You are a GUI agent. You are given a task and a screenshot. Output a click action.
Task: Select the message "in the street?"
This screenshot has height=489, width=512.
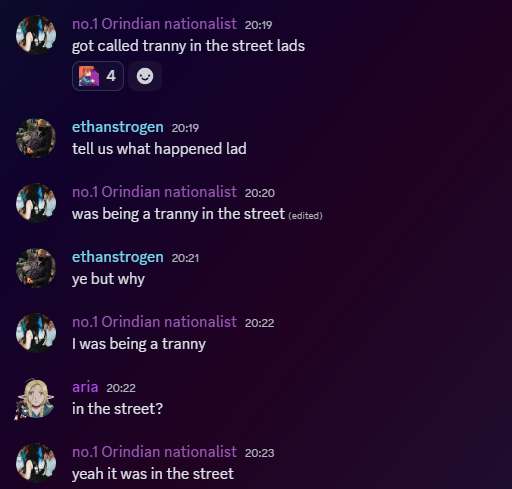coord(117,409)
